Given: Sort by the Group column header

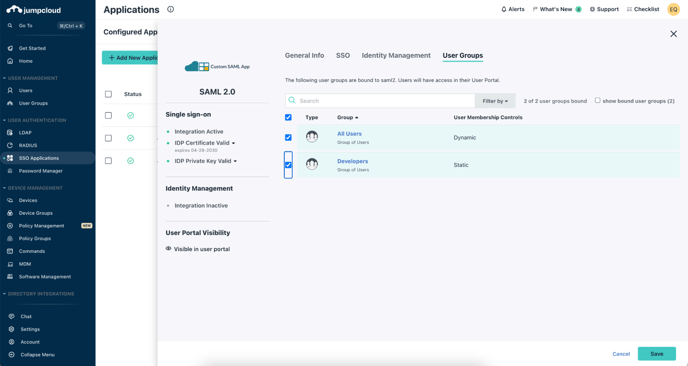Looking at the screenshot, I should point(348,118).
